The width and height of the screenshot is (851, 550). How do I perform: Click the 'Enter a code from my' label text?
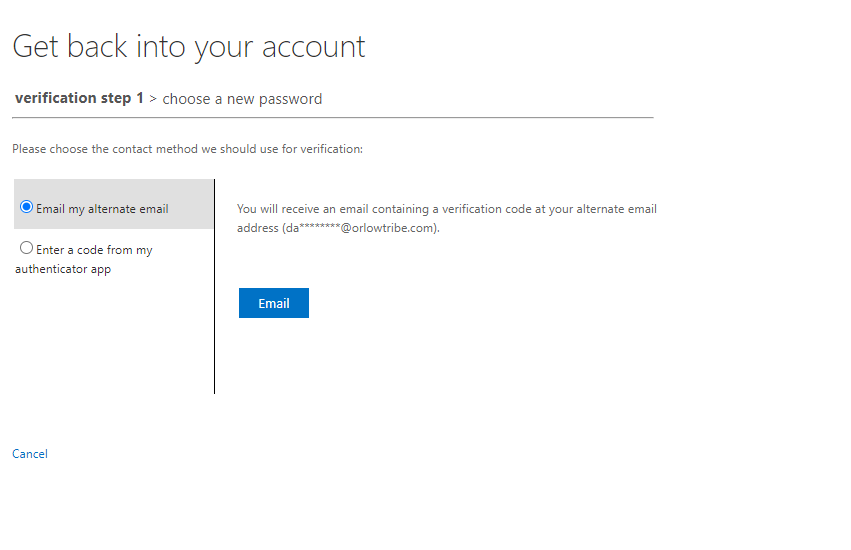tap(94, 250)
